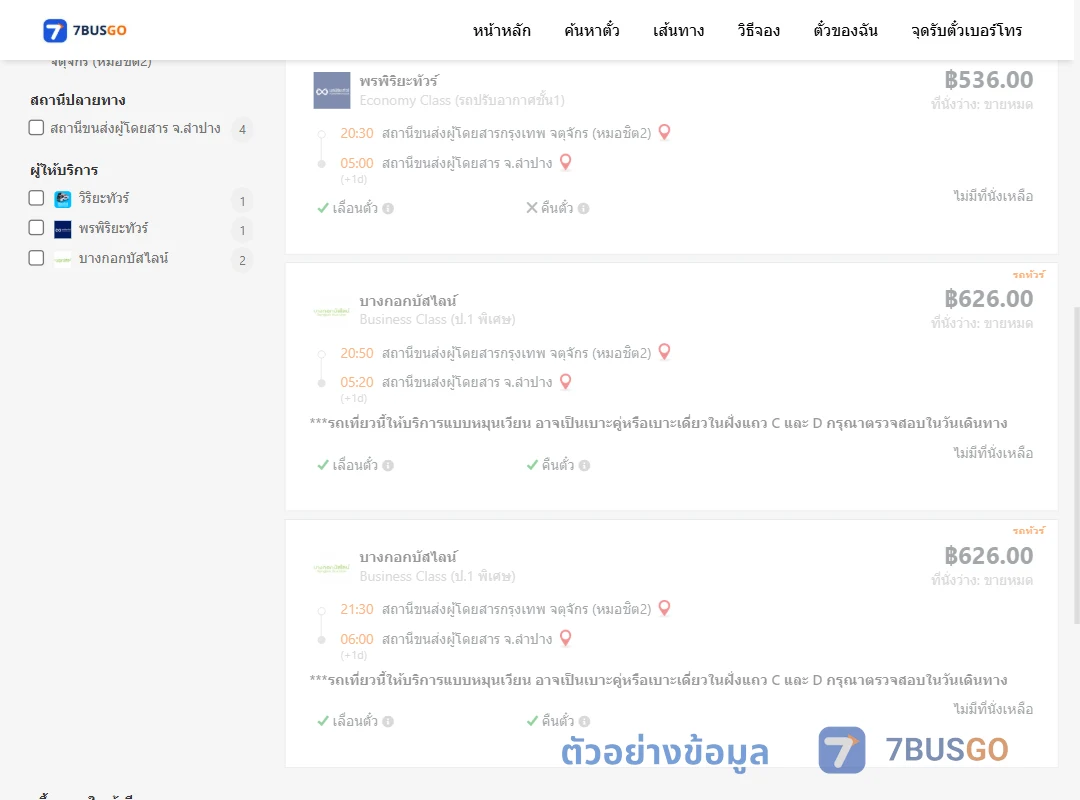
Task: Open the เส้นทาง menu item
Action: [678, 30]
